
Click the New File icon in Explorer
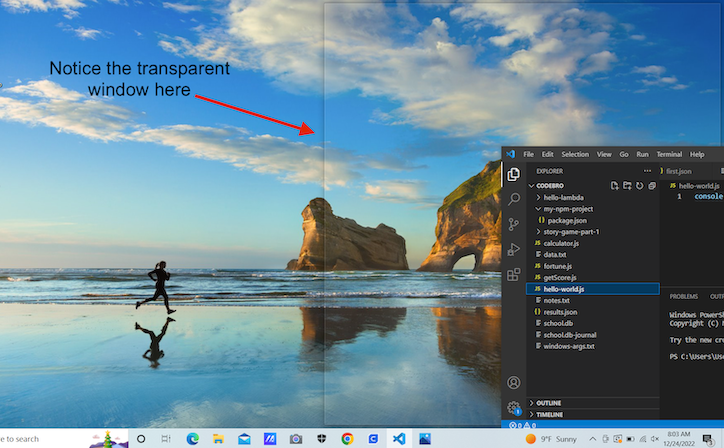pos(615,186)
